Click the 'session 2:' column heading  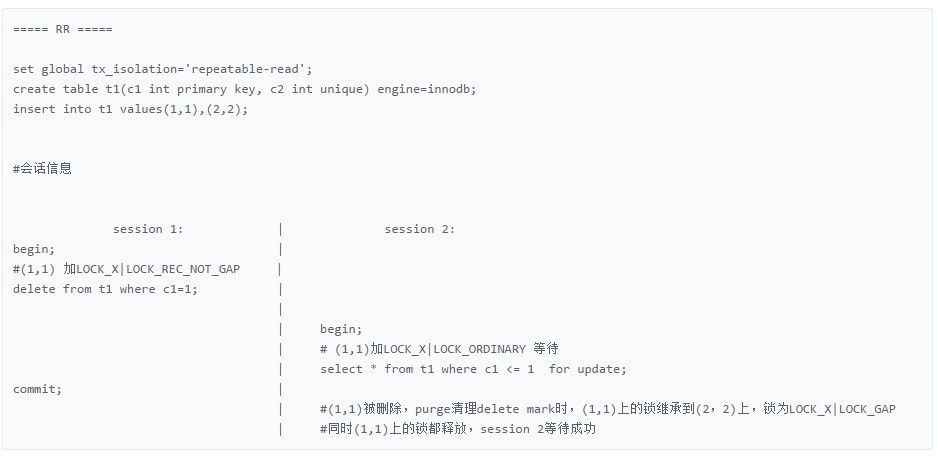click(420, 229)
